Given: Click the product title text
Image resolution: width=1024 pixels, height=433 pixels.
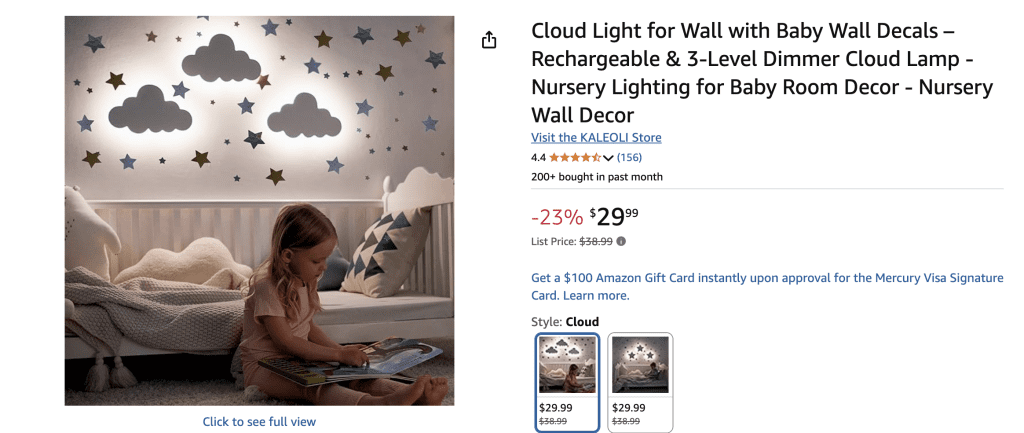Looking at the screenshot, I should click(762, 72).
